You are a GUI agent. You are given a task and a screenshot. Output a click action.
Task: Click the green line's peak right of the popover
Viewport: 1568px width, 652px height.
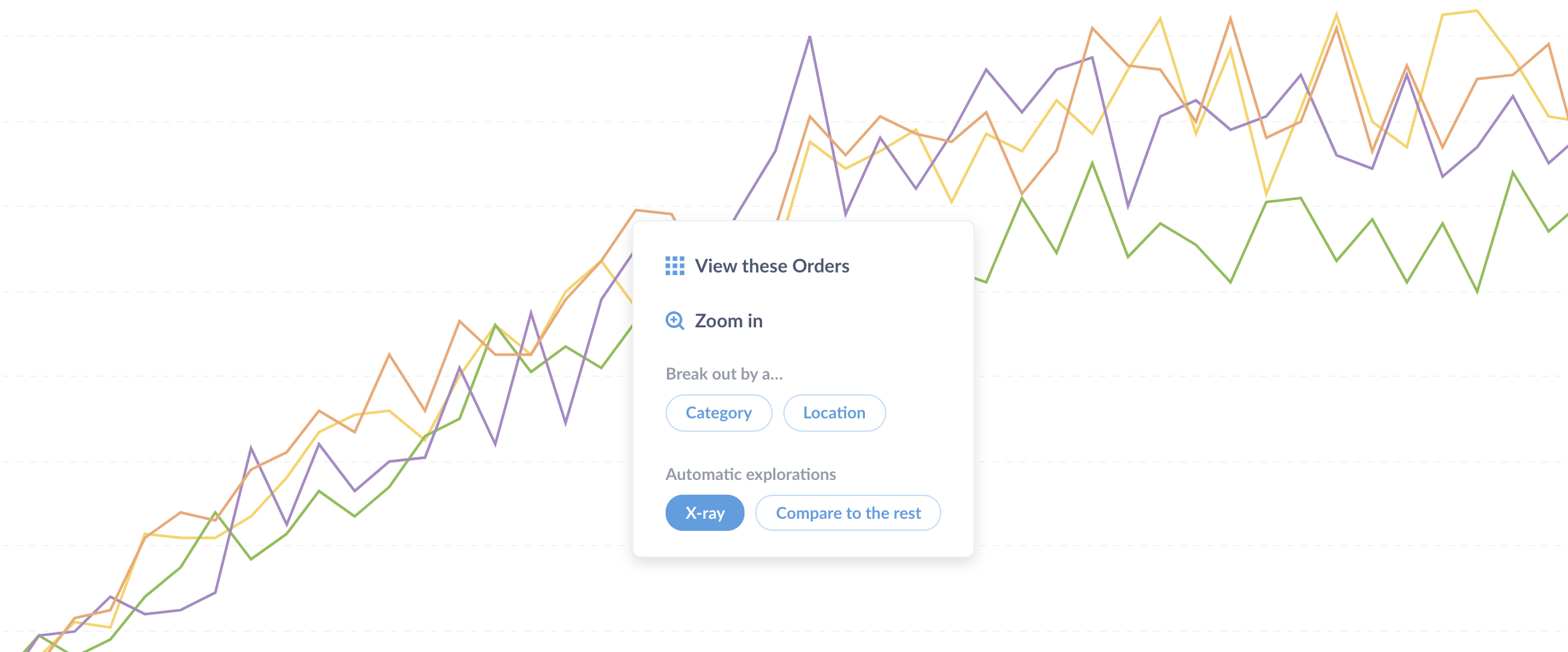click(1092, 163)
